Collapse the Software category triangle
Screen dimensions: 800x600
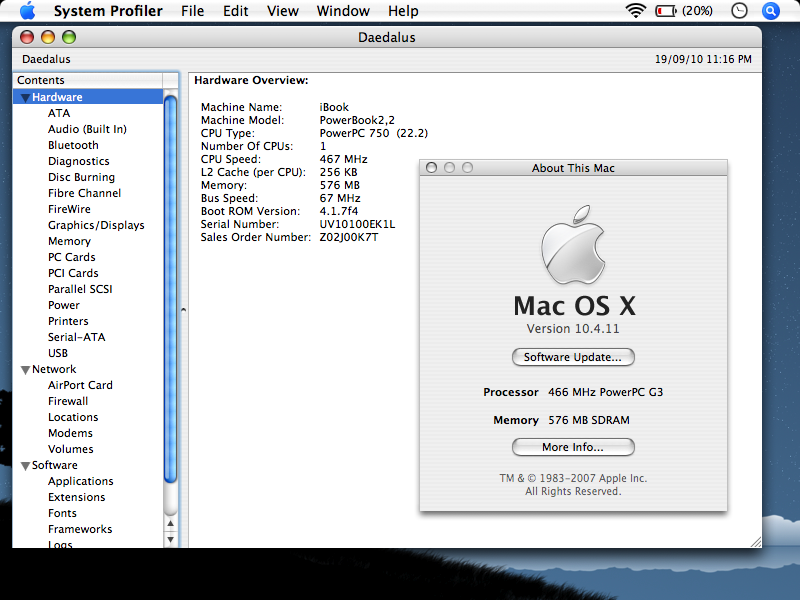tap(25, 466)
